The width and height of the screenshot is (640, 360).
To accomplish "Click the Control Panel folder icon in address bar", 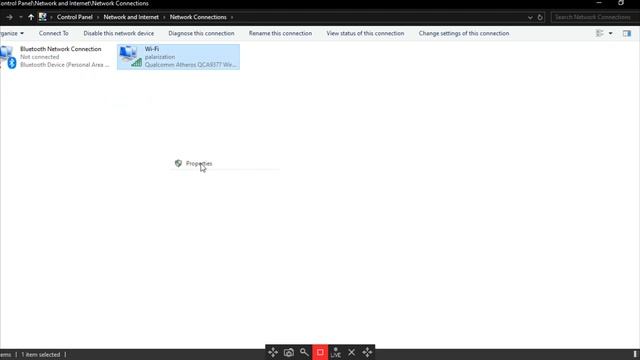I will pos(42,17).
